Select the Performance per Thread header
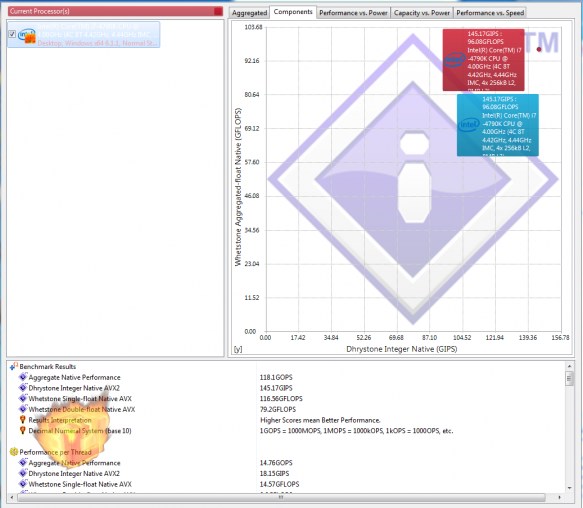The image size is (583, 508). pyautogui.click(x=55, y=452)
